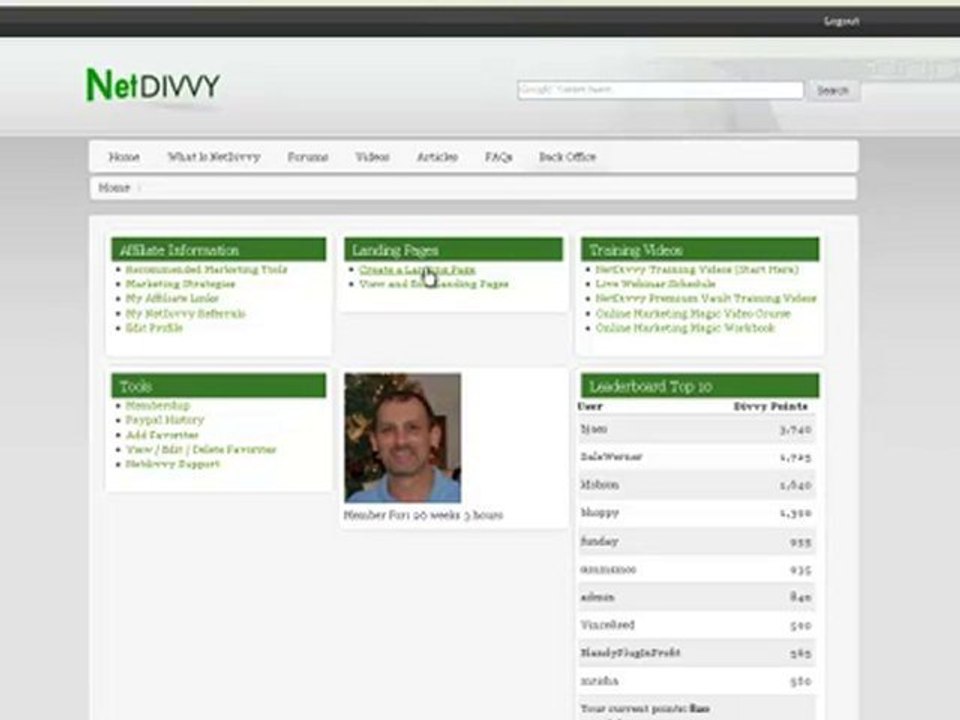Open the Articles menu item
960x720 pixels.
pos(437,157)
